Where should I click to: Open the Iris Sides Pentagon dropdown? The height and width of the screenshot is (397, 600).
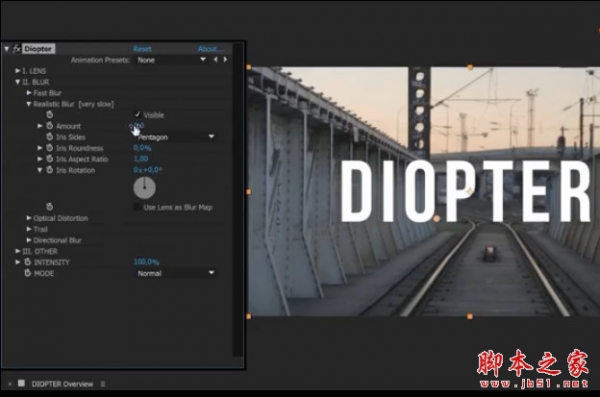click(175, 137)
